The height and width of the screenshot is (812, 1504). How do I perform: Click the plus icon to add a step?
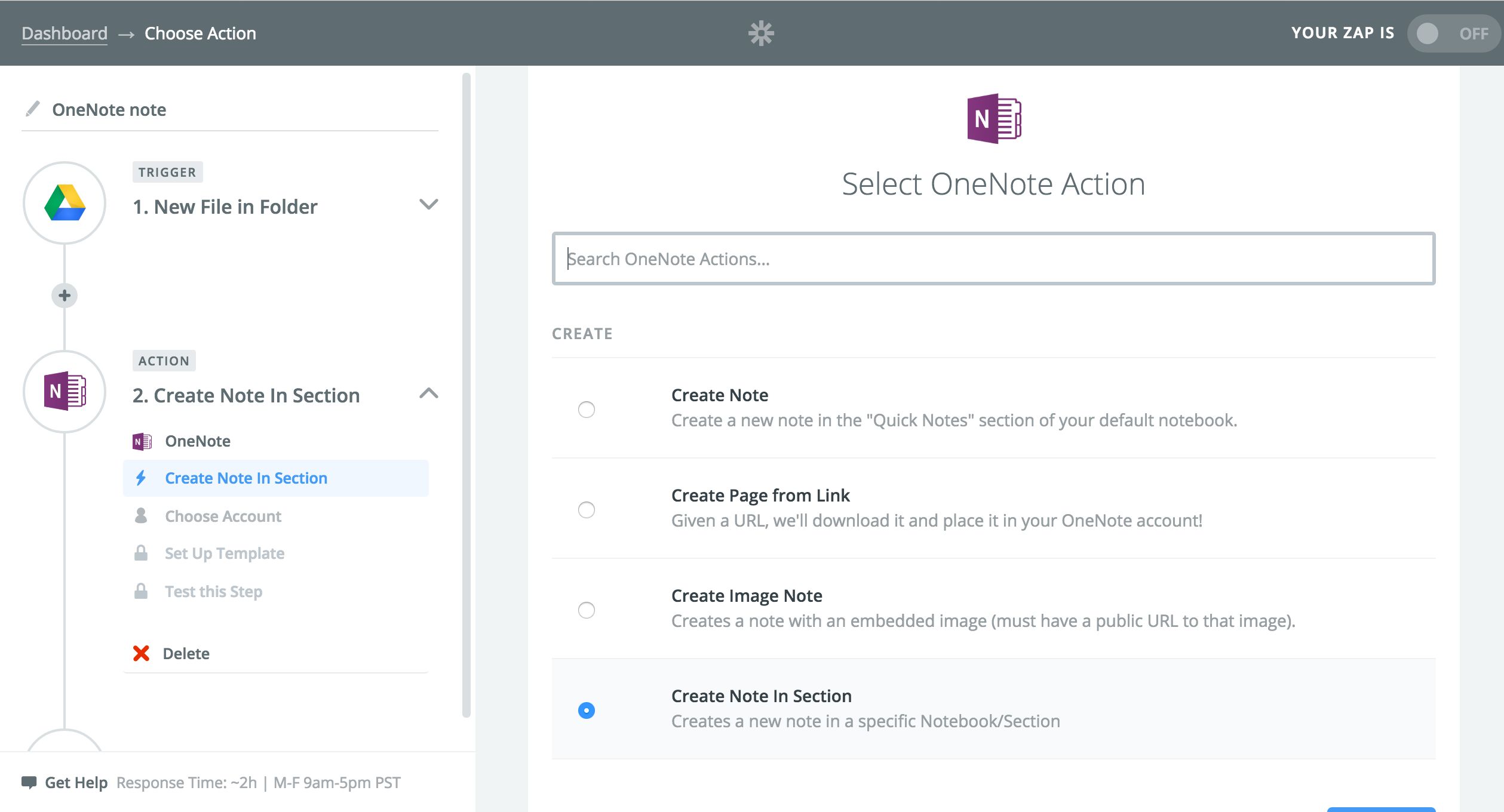[65, 296]
